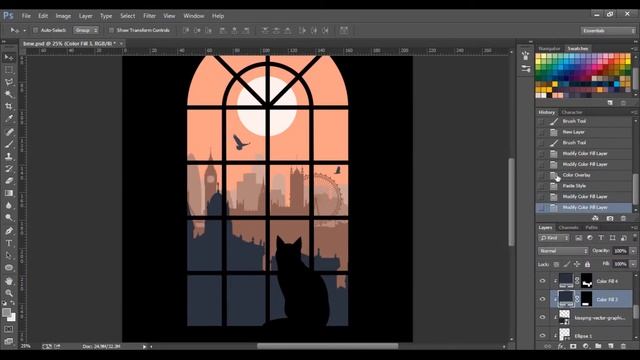Open the File menu

26,16
